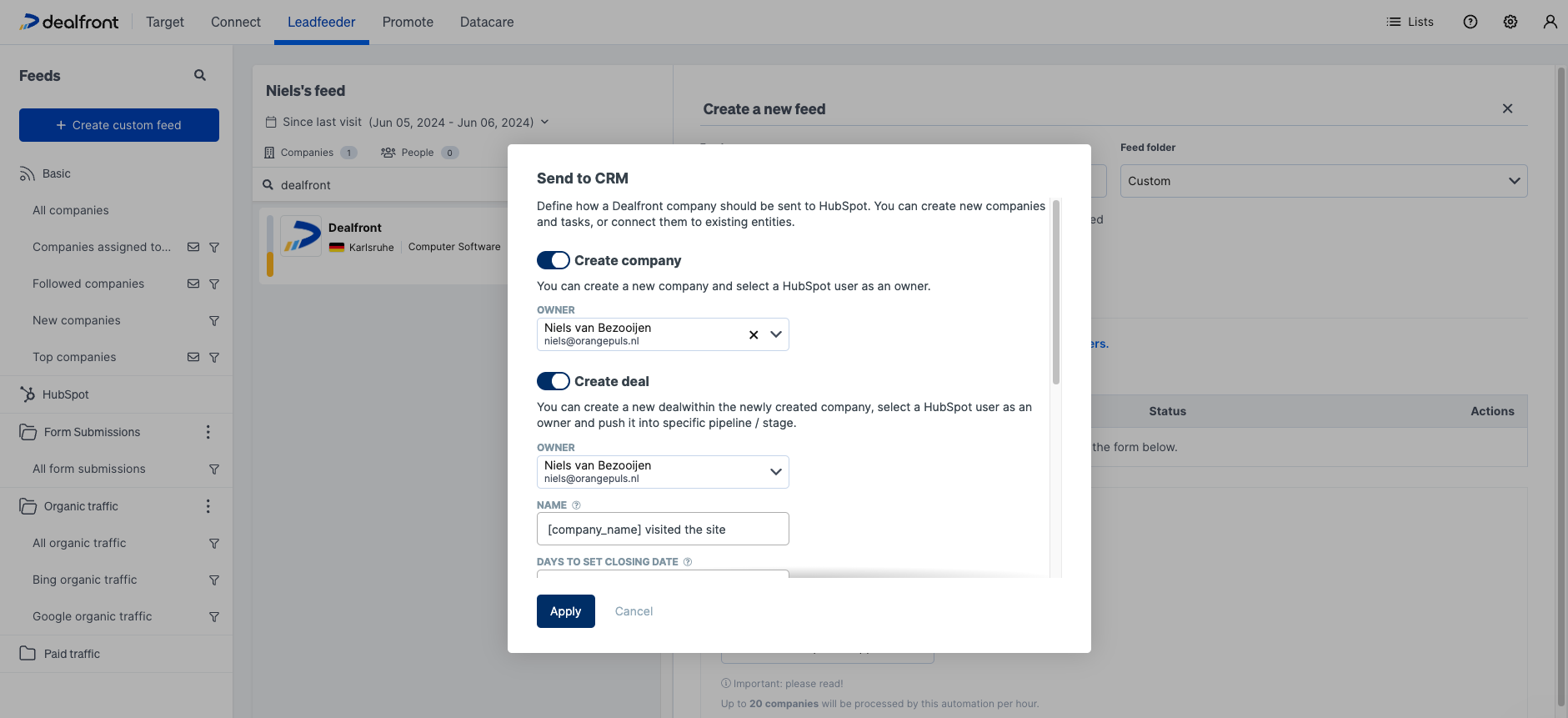
Task: Expand the Create company owner dropdown
Action: [x=776, y=334]
